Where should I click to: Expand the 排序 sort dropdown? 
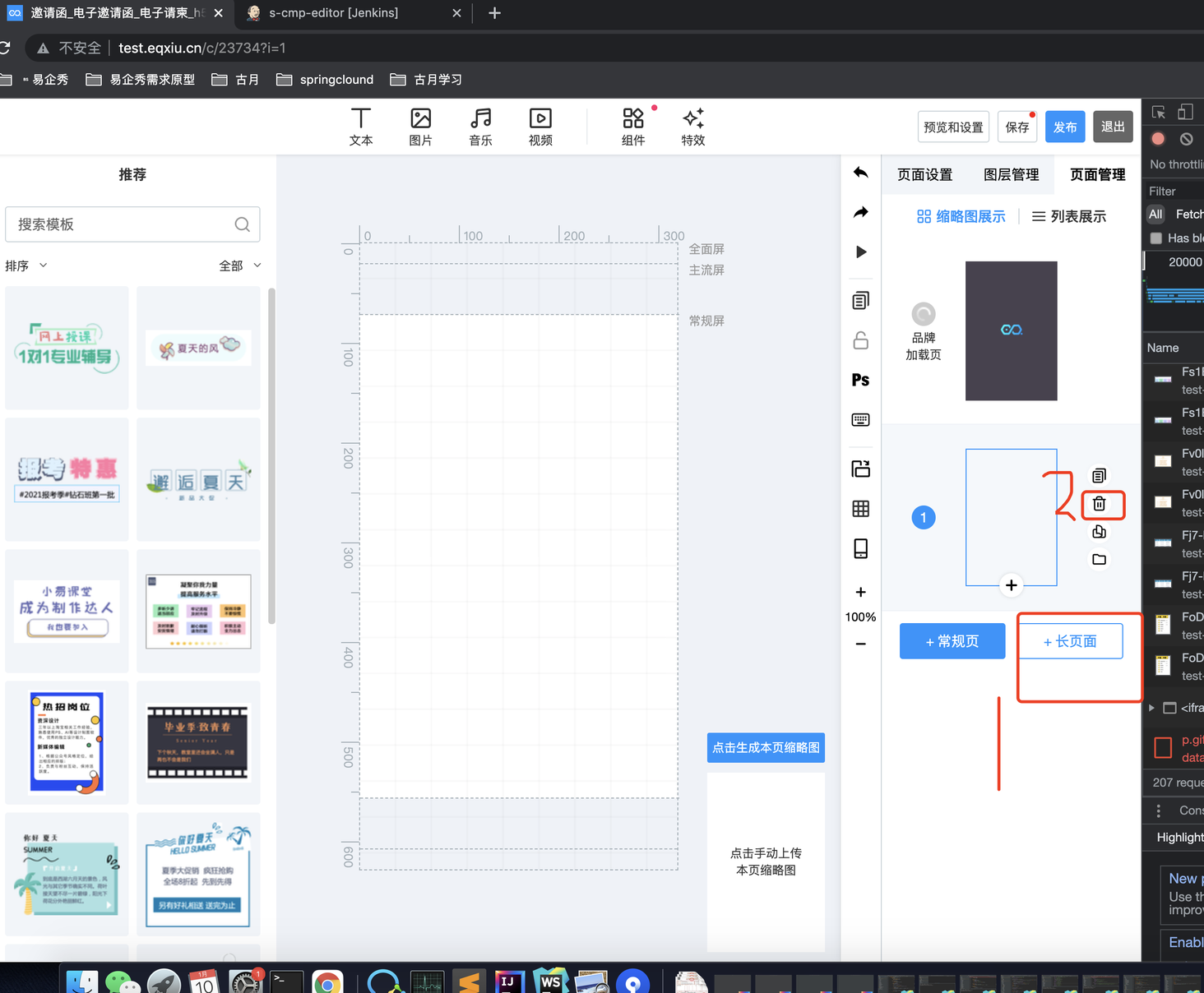pos(26,266)
